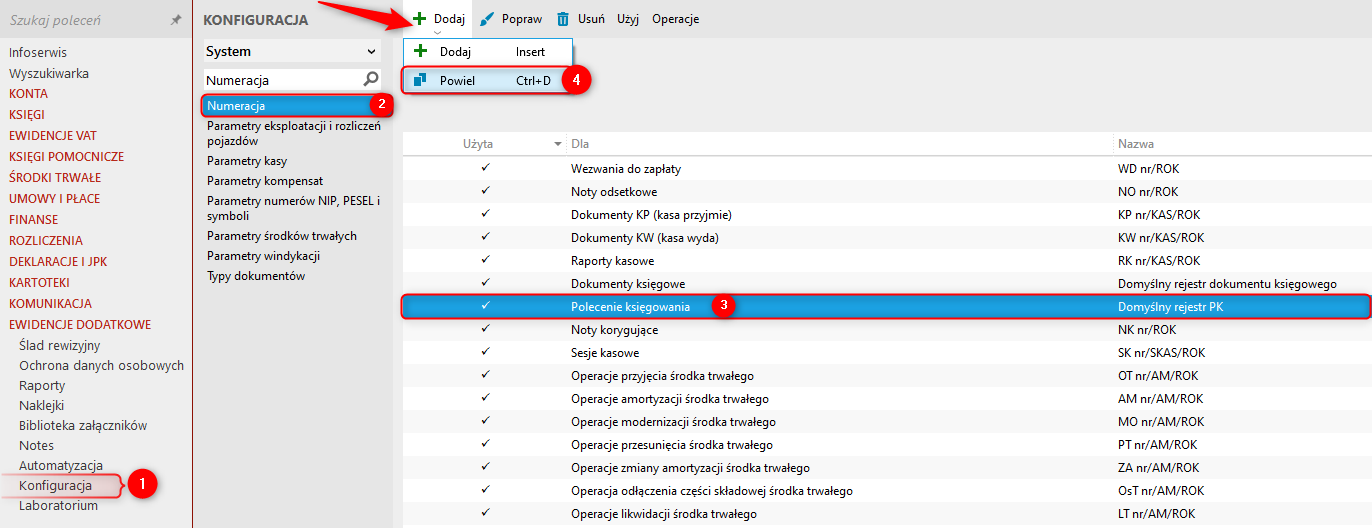Open Parametry numerów NIP, PESEL i symboli

[293, 208]
